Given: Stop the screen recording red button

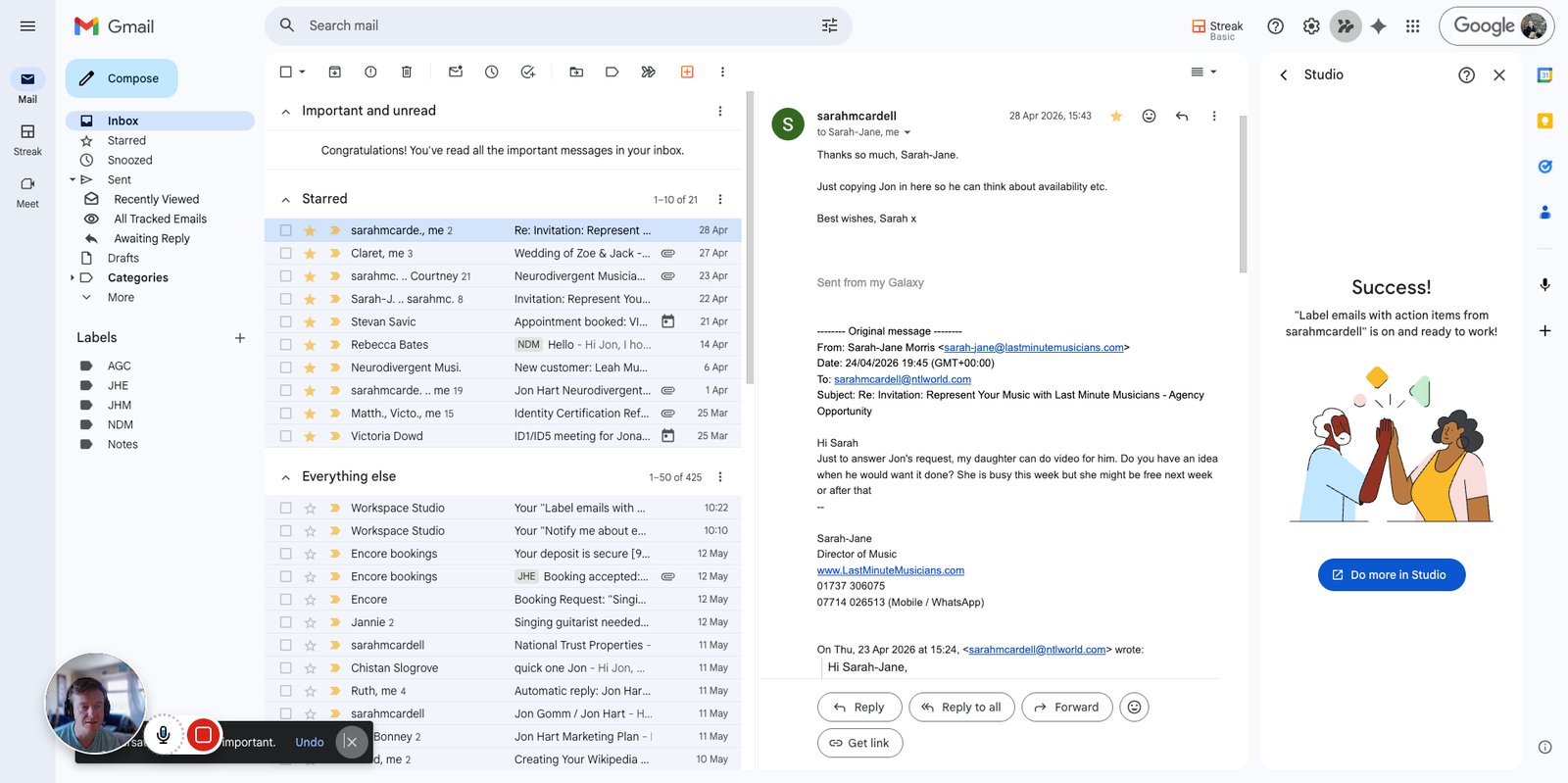Looking at the screenshot, I should point(203,734).
